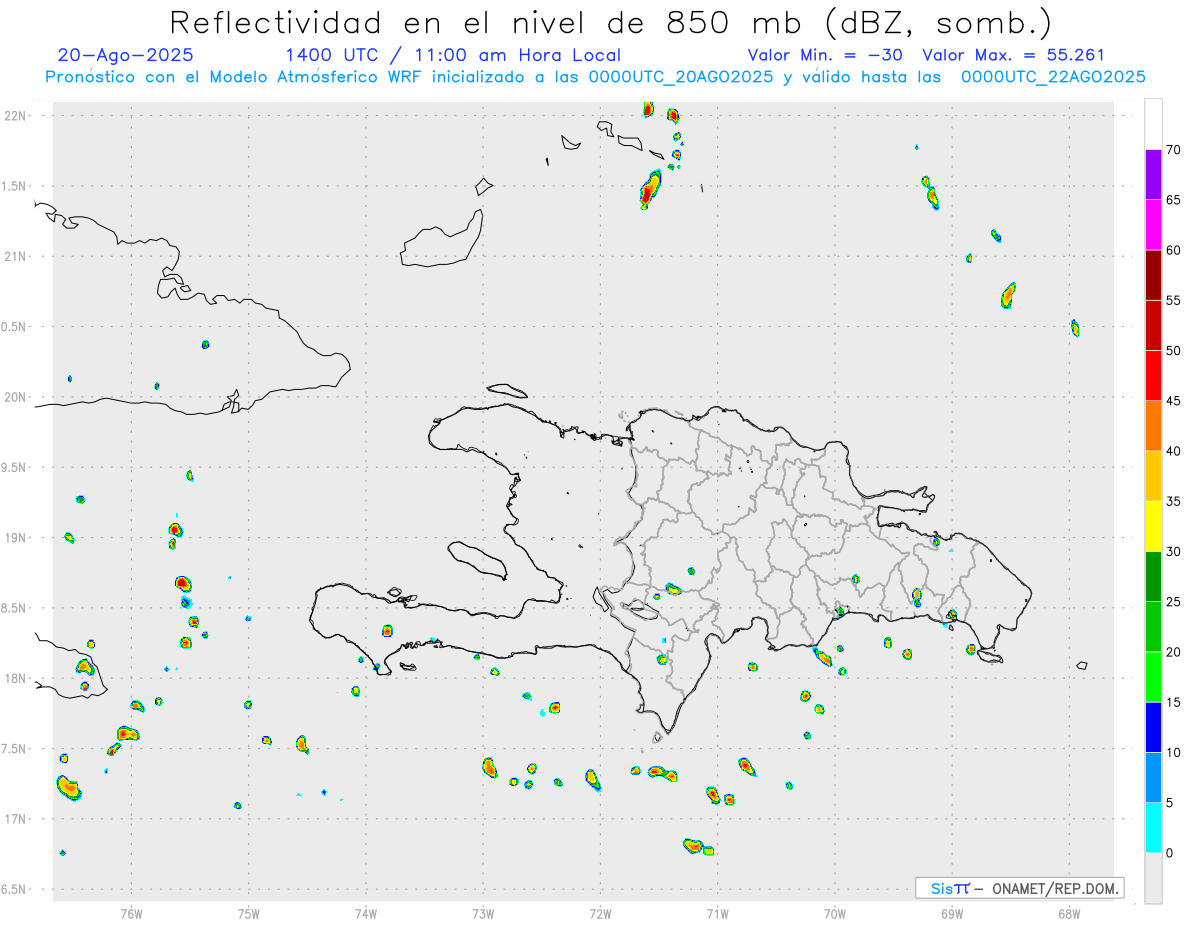Click the longitude label '72W'
Screen dimensions: 1200x927
click(600, 913)
